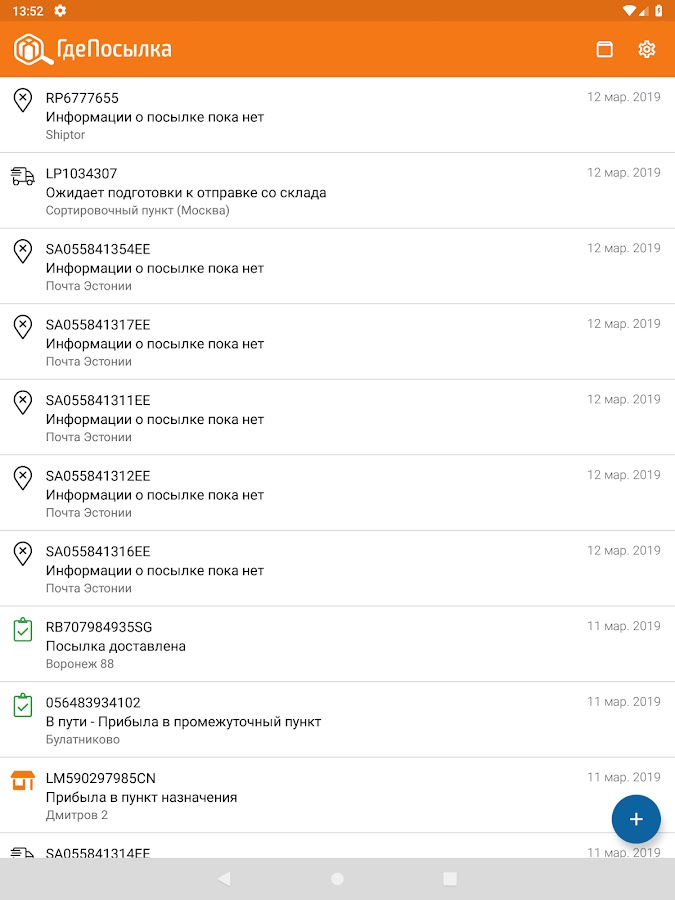Tap the delivered checkmark icon for RB707984935SG
Image resolution: width=675 pixels, height=900 pixels.
click(22, 630)
